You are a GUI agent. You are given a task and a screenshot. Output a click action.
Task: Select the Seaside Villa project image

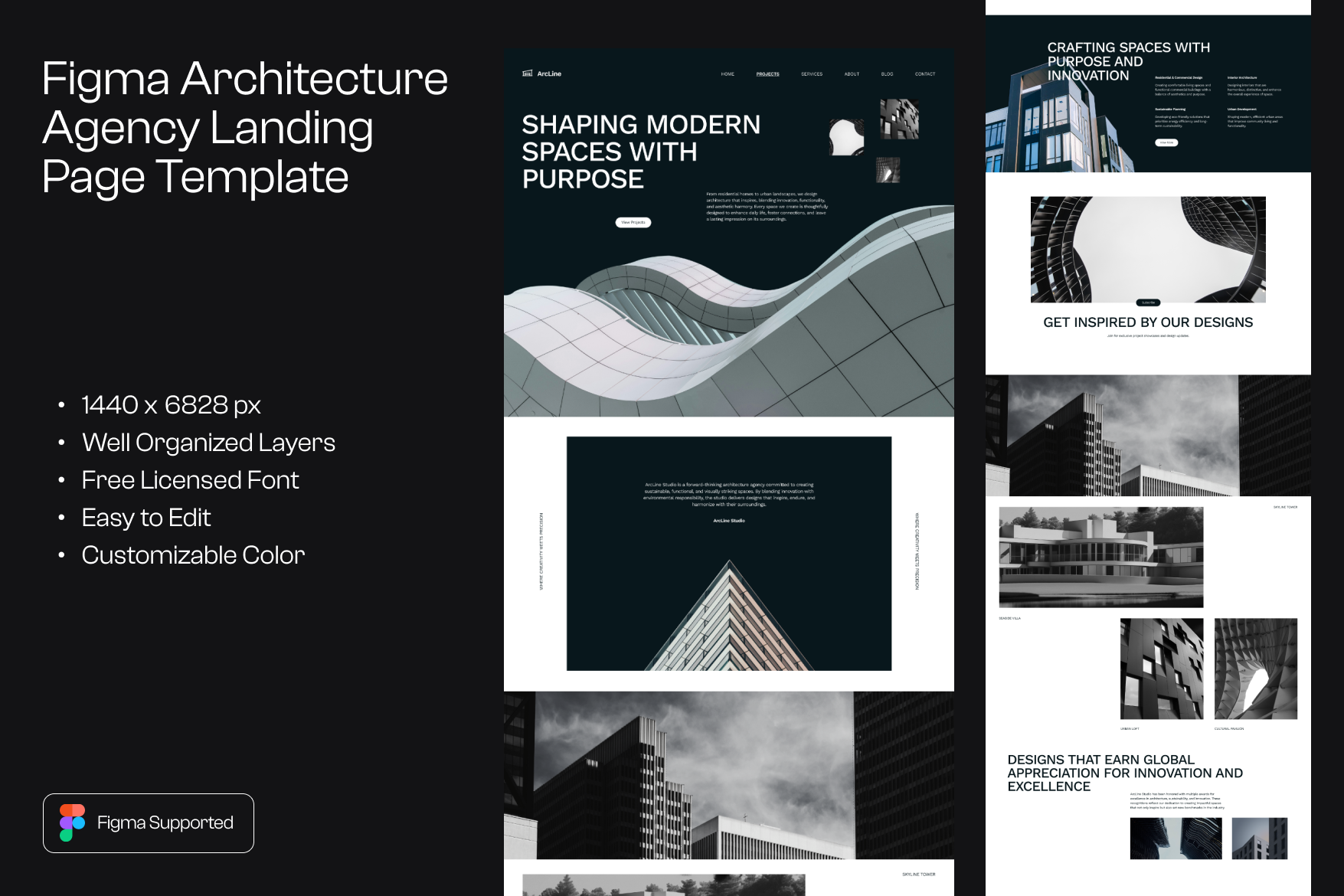click(1100, 557)
